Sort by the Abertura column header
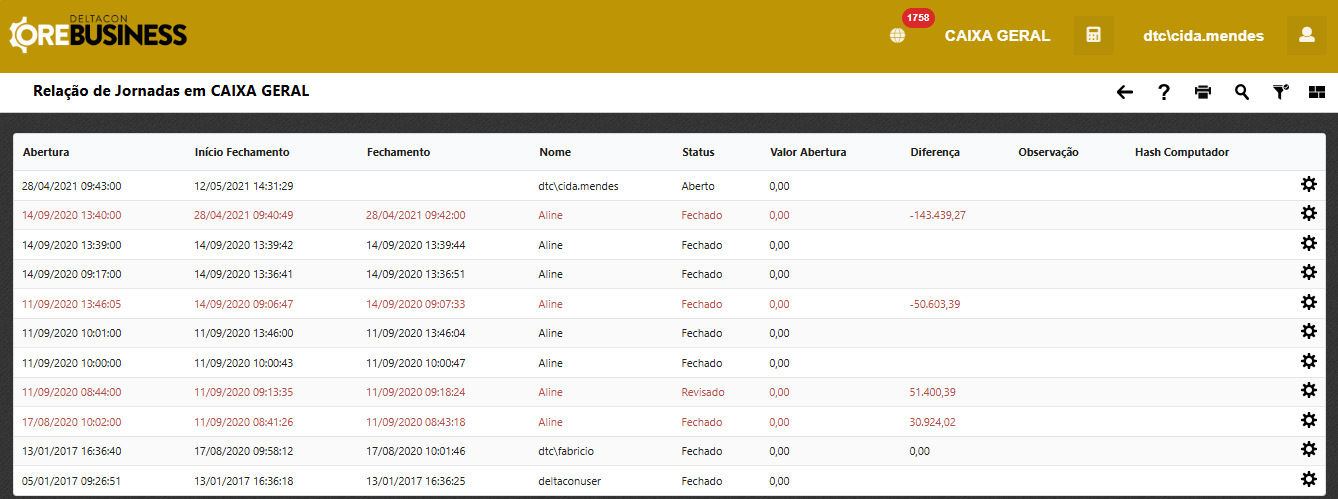Viewport: 1338px width, 499px height. (x=46, y=152)
